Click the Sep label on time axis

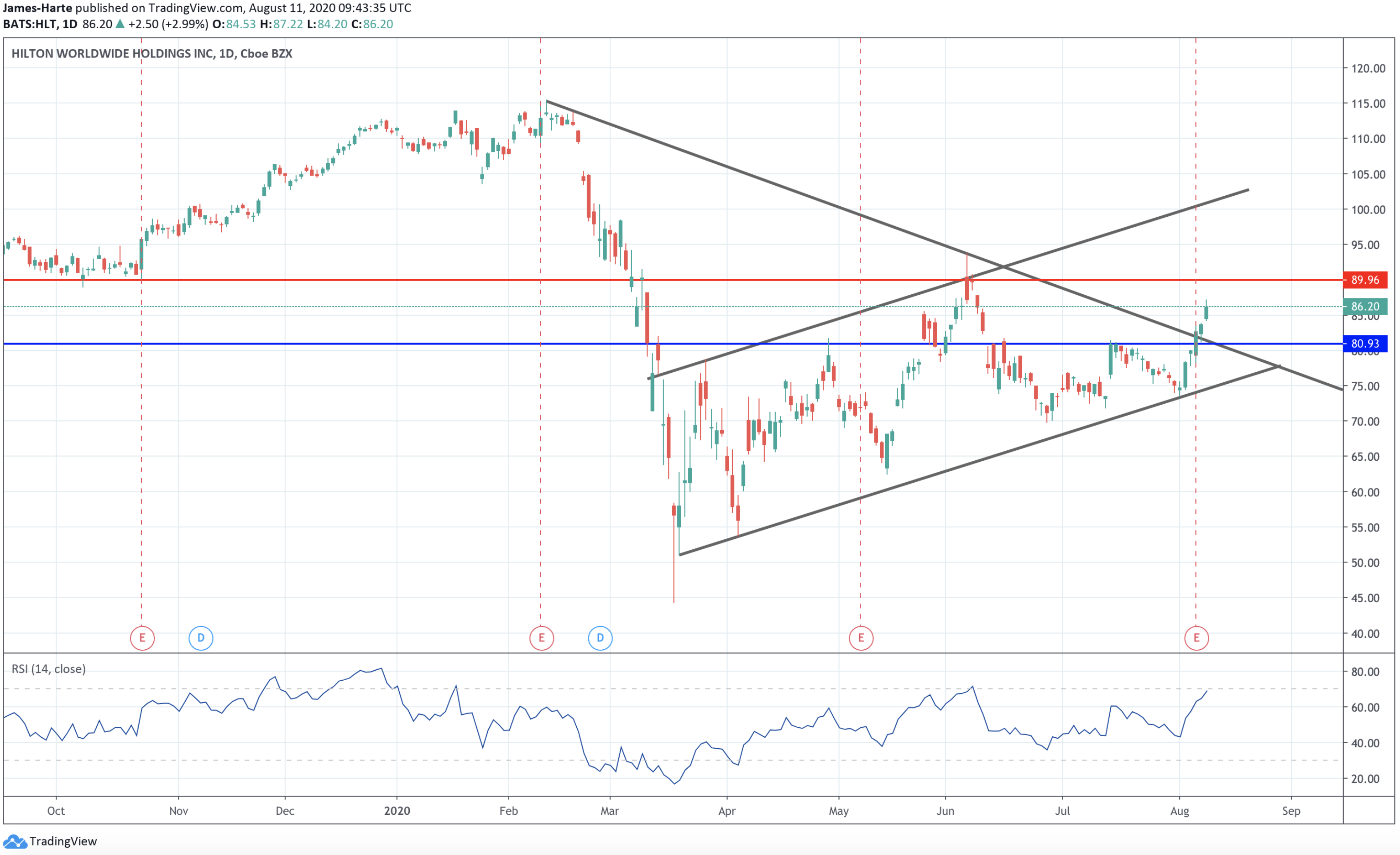coord(1291,811)
